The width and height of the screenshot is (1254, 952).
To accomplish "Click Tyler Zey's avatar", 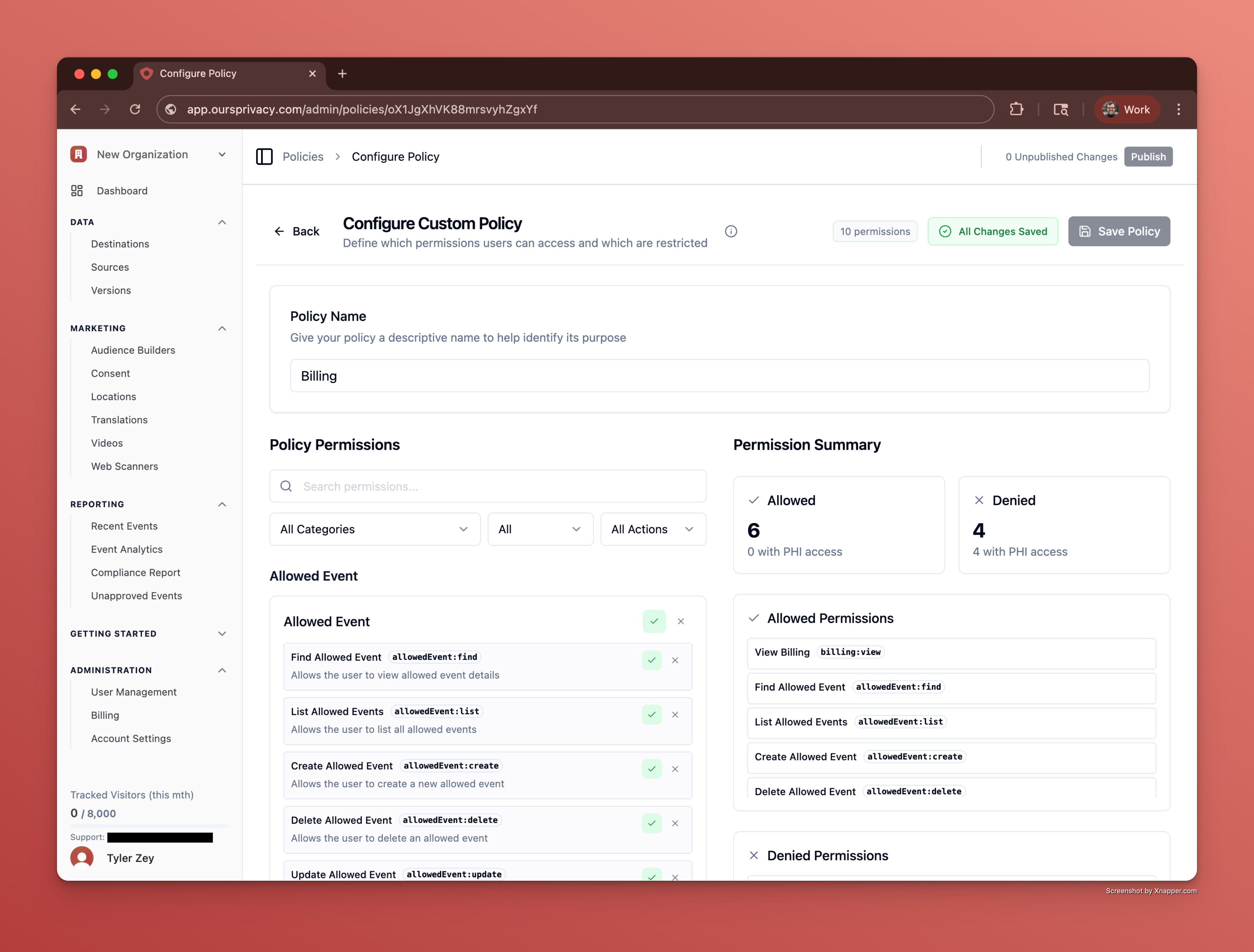I will point(82,857).
